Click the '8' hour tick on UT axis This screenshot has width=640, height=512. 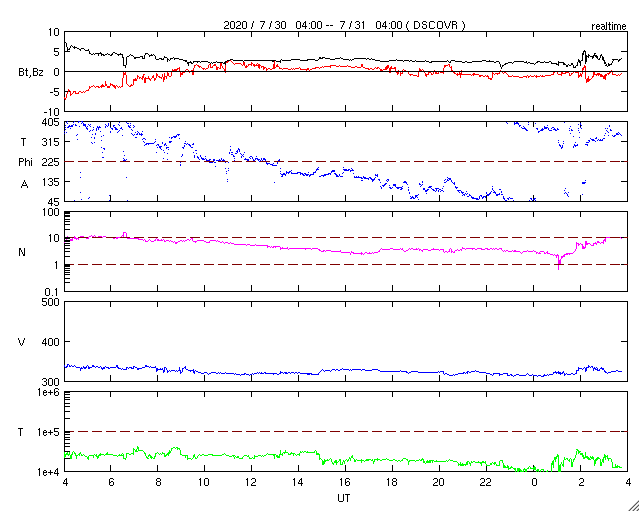[158, 483]
